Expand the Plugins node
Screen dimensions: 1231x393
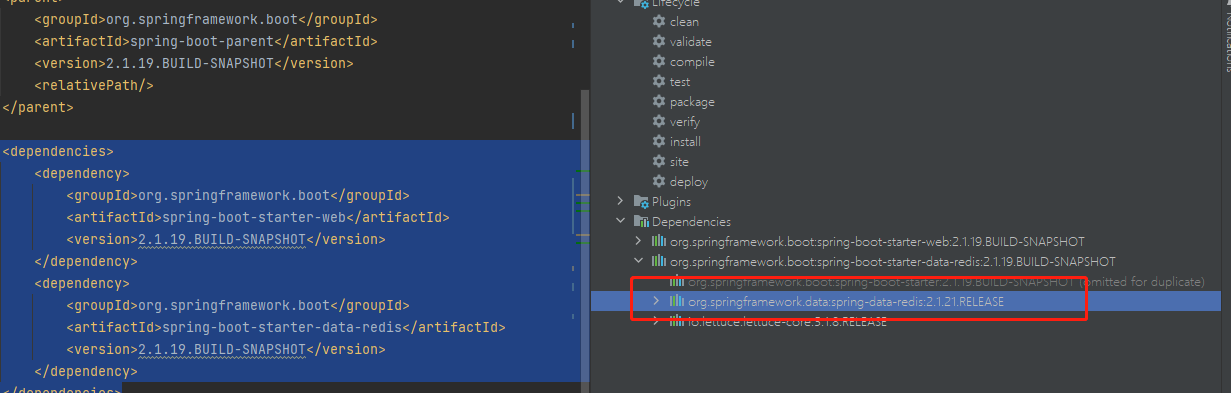pos(621,201)
